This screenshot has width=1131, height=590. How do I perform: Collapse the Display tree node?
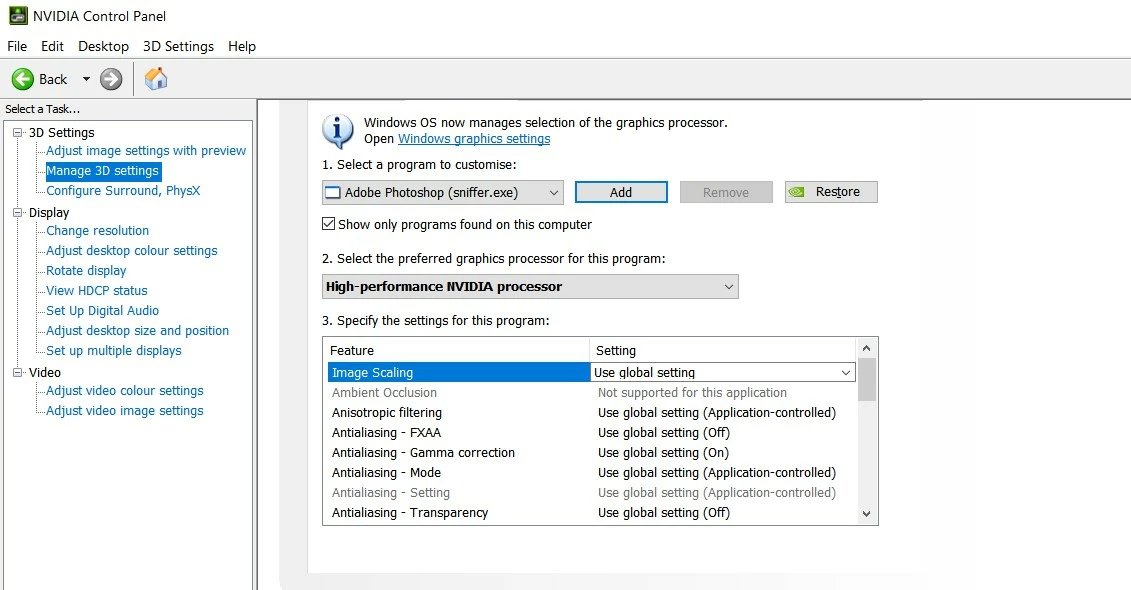click(18, 213)
